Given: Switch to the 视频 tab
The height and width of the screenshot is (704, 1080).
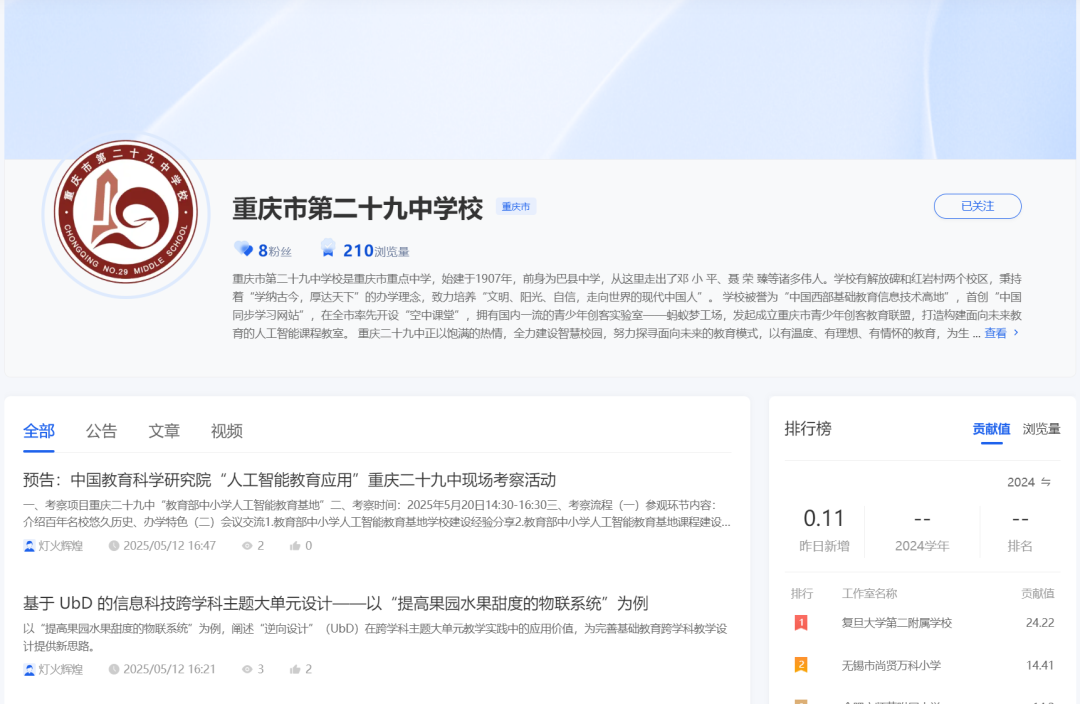Looking at the screenshot, I should pos(226,430).
